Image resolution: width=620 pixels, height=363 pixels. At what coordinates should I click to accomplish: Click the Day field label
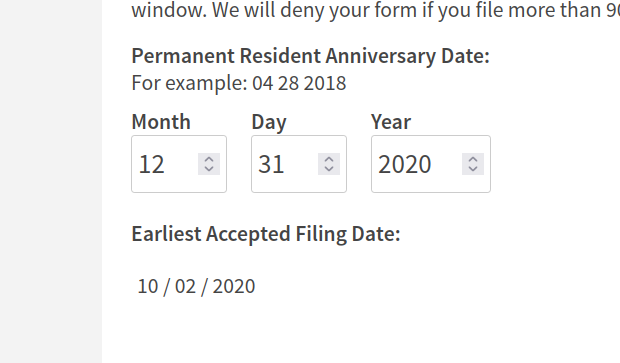point(269,122)
